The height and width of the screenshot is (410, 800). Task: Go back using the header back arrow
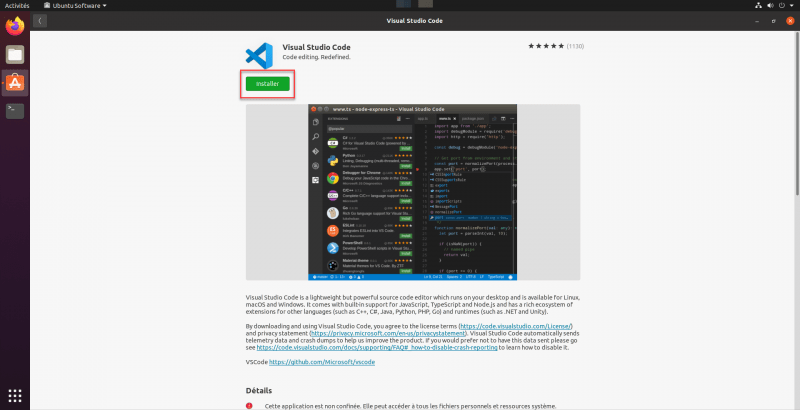tap(40, 20)
